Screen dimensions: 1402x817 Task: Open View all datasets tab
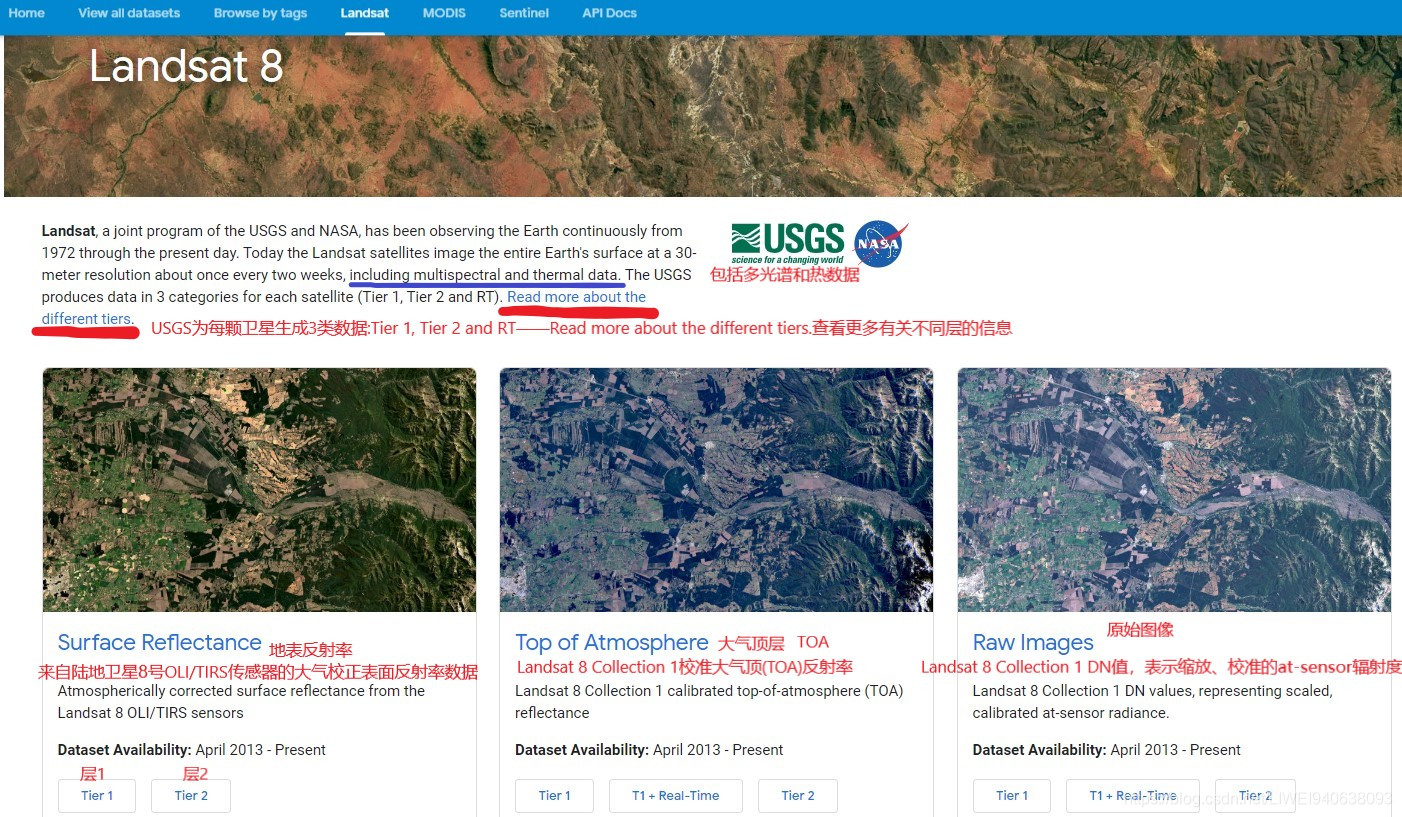[129, 13]
